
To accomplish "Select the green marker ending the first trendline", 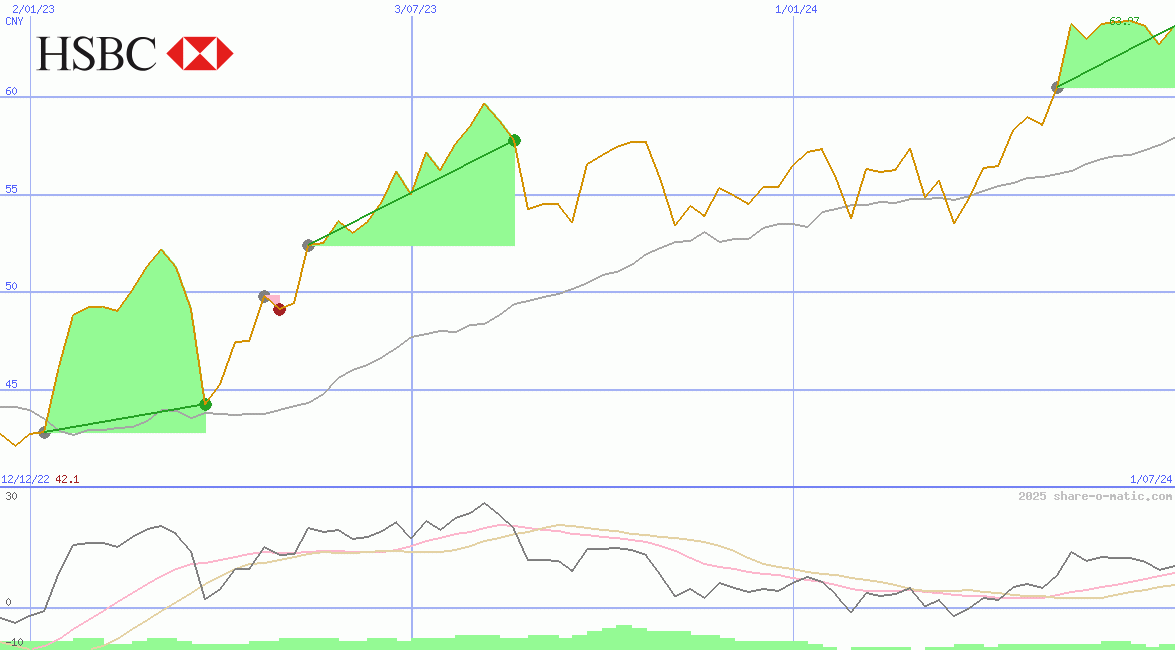I will pos(205,404).
